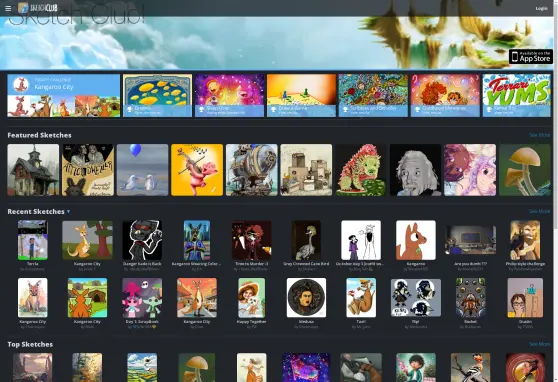The image size is (558, 382).
Task: Click the Sketch Club logo
Action: pos(38,7)
